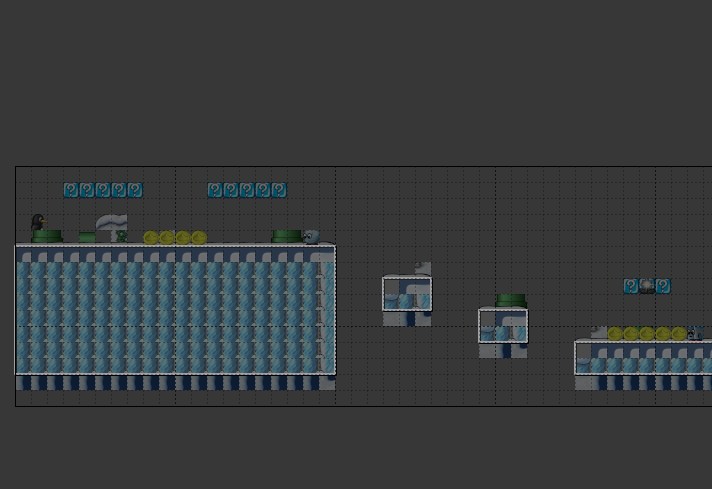712x489 pixels.
Task: Select the snow mound left of the five-coin row
Action: tap(599, 332)
